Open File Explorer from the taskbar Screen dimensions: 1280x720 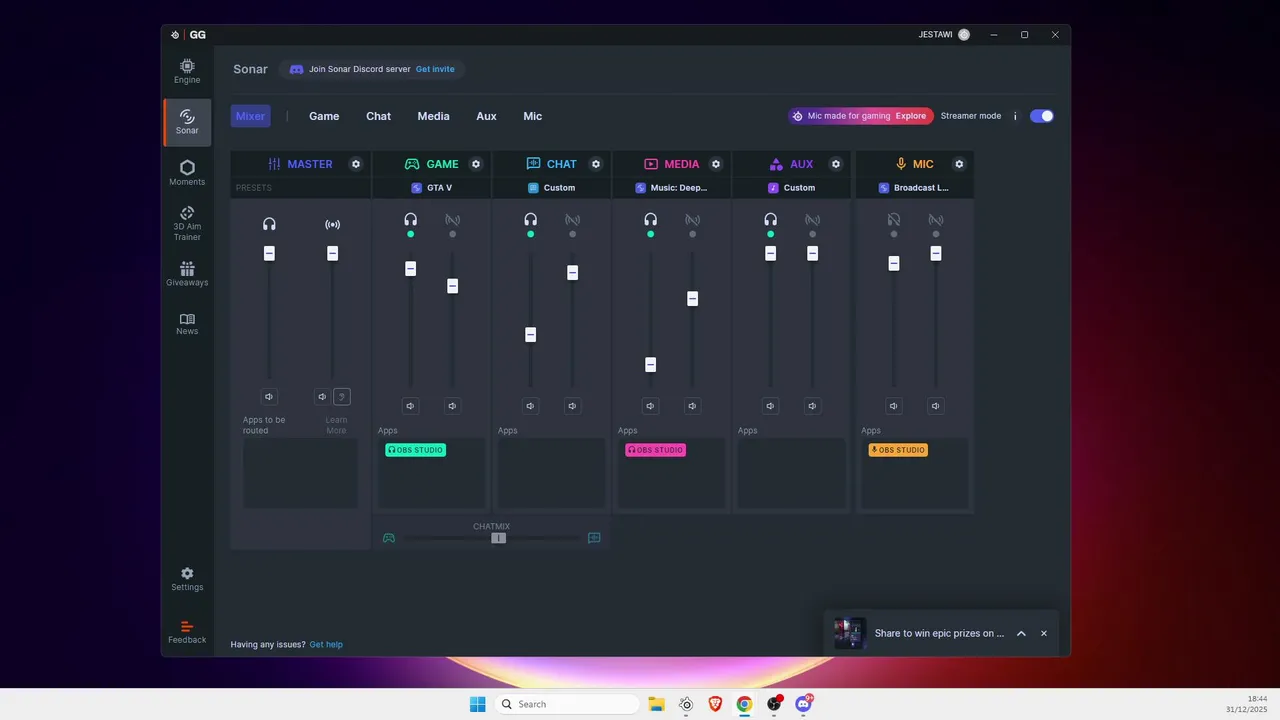click(x=656, y=704)
